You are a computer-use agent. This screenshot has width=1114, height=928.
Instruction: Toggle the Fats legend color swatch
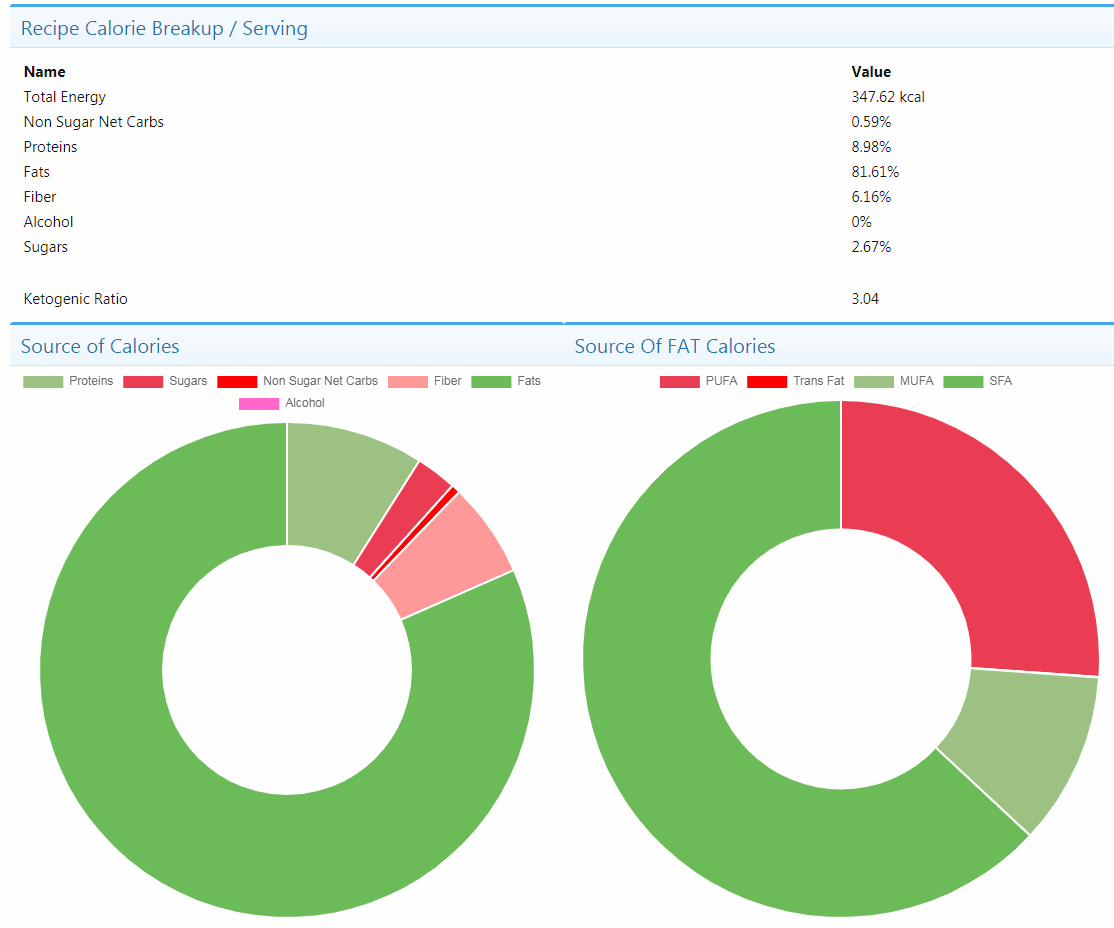[x=491, y=382]
